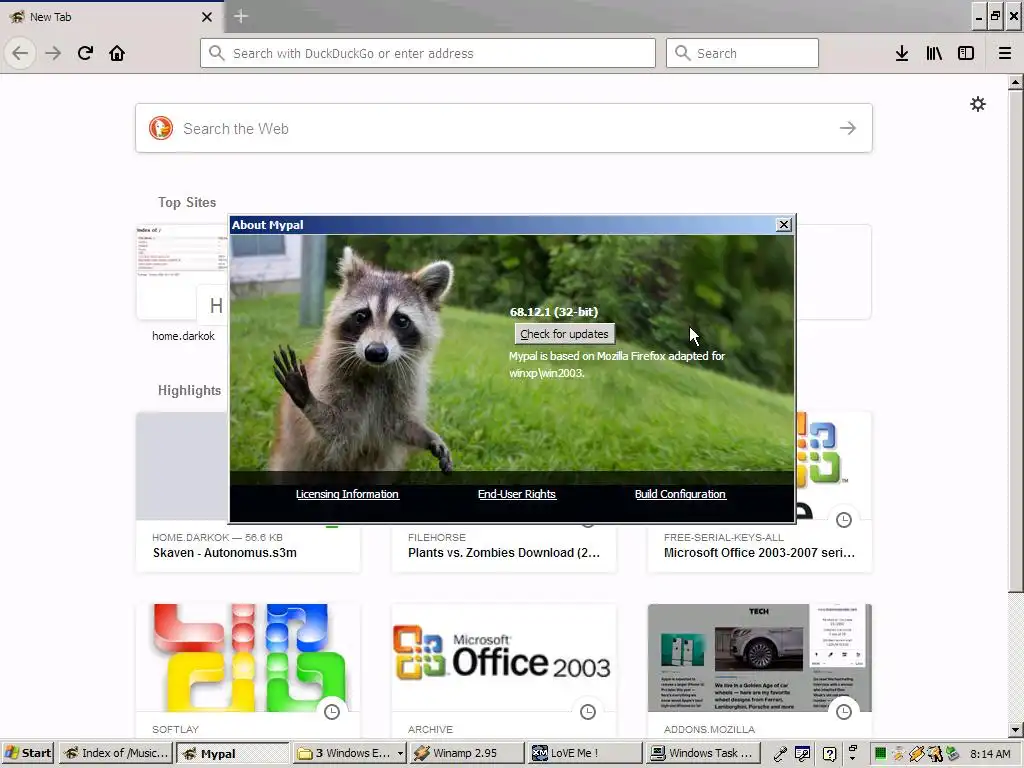Go back with the back arrow button

tap(20, 53)
